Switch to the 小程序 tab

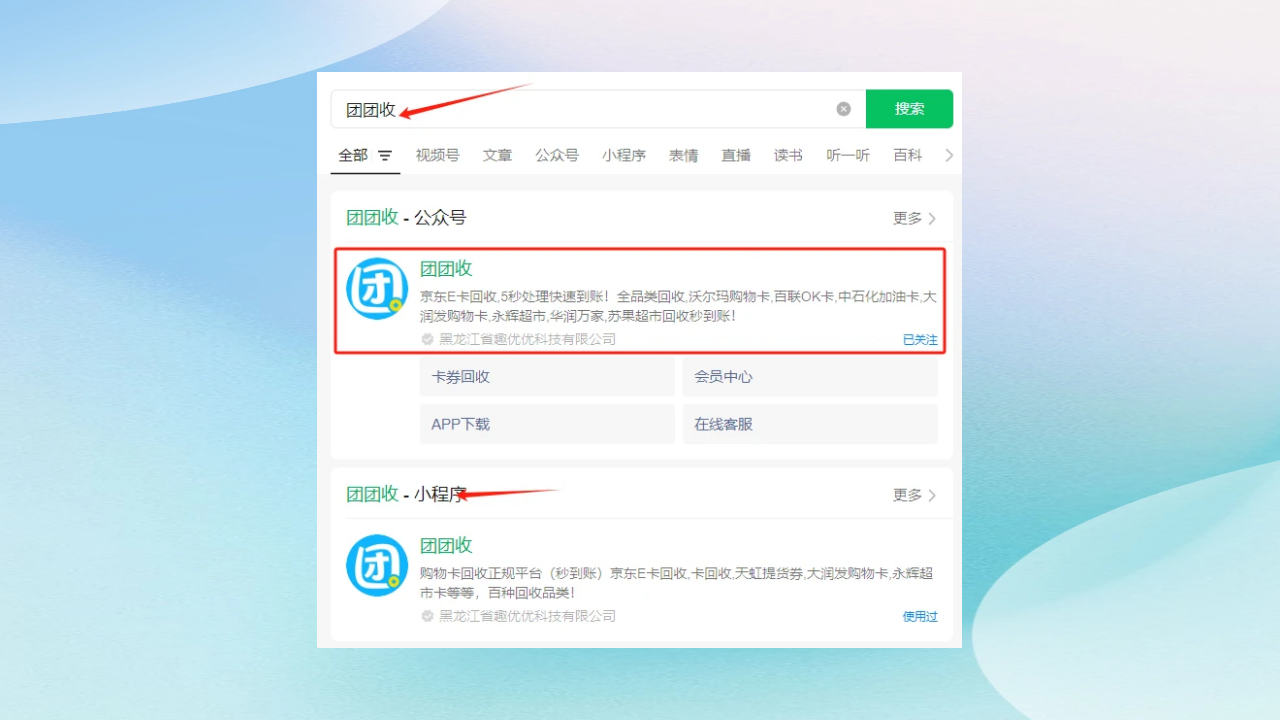624,155
